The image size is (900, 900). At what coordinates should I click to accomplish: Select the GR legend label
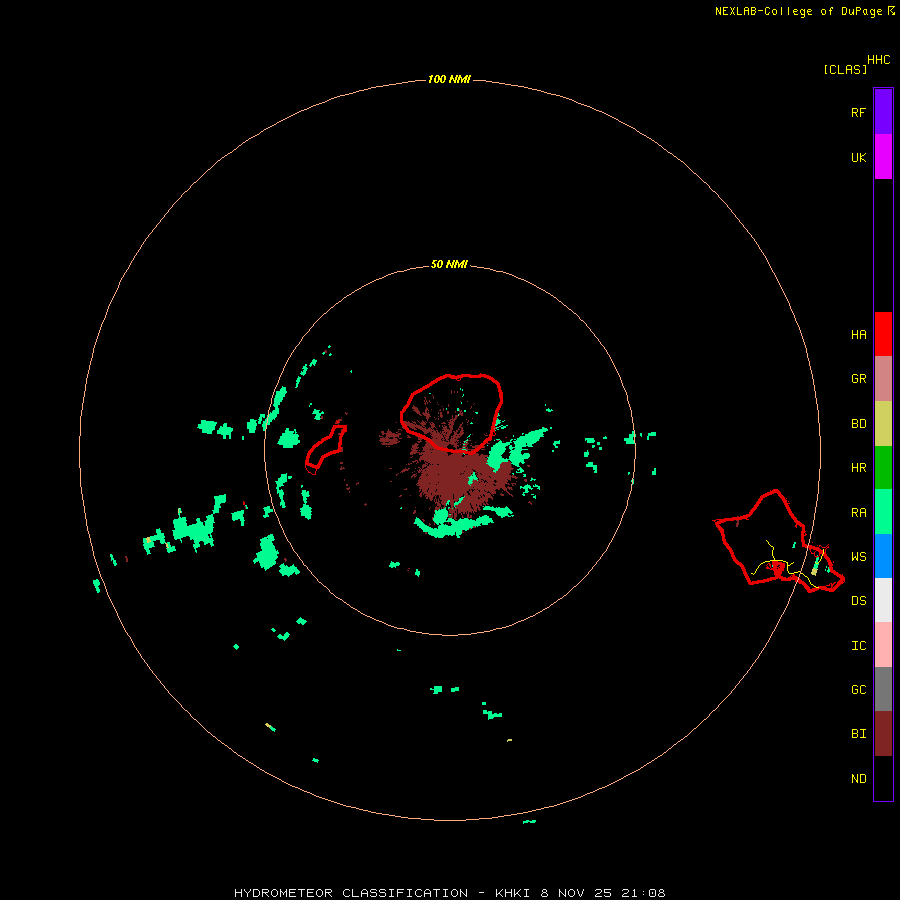[x=858, y=379]
